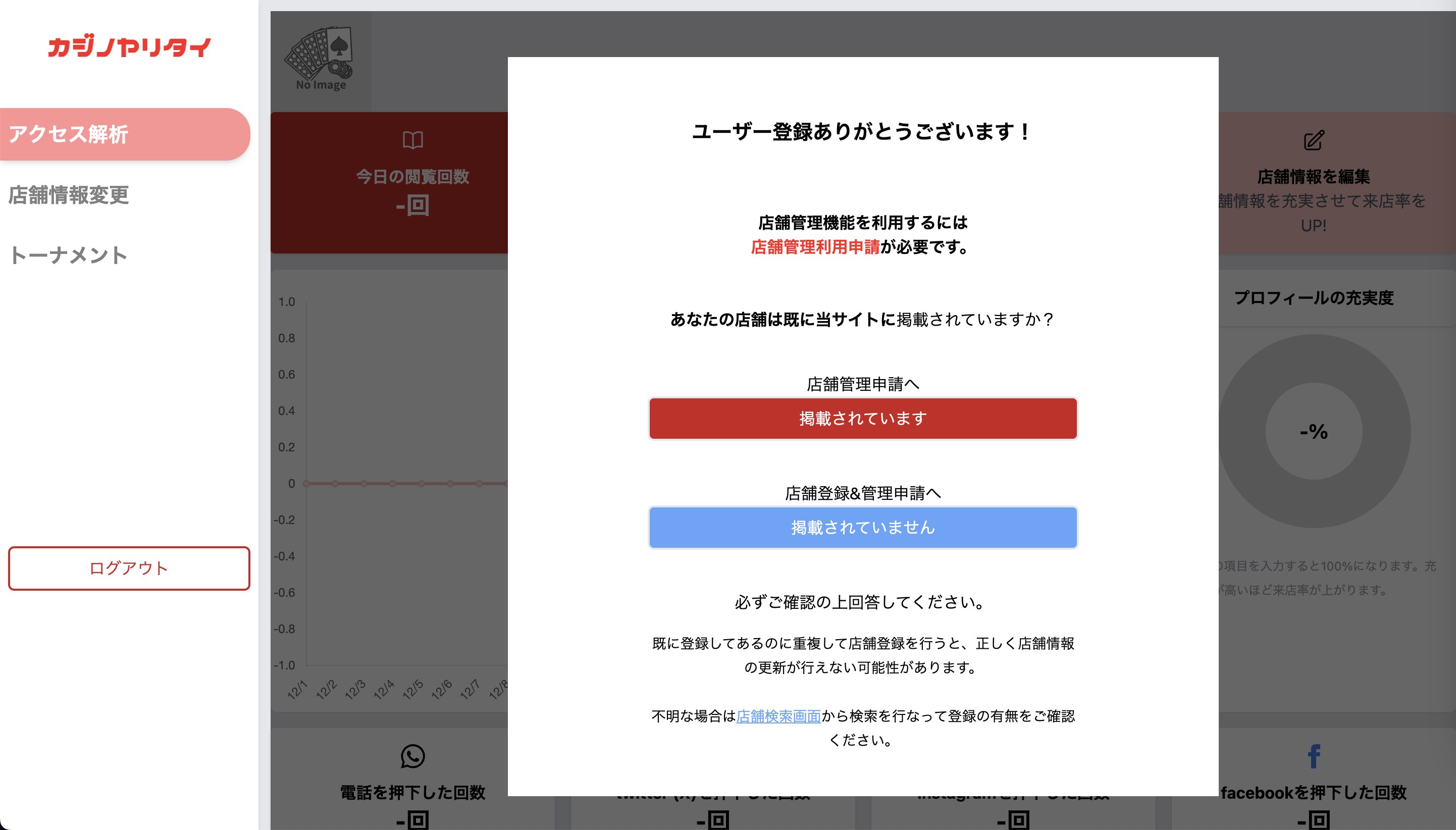Image resolution: width=1456 pixels, height=830 pixels.
Task: Click the No Image store thumbnail
Action: 321,60
